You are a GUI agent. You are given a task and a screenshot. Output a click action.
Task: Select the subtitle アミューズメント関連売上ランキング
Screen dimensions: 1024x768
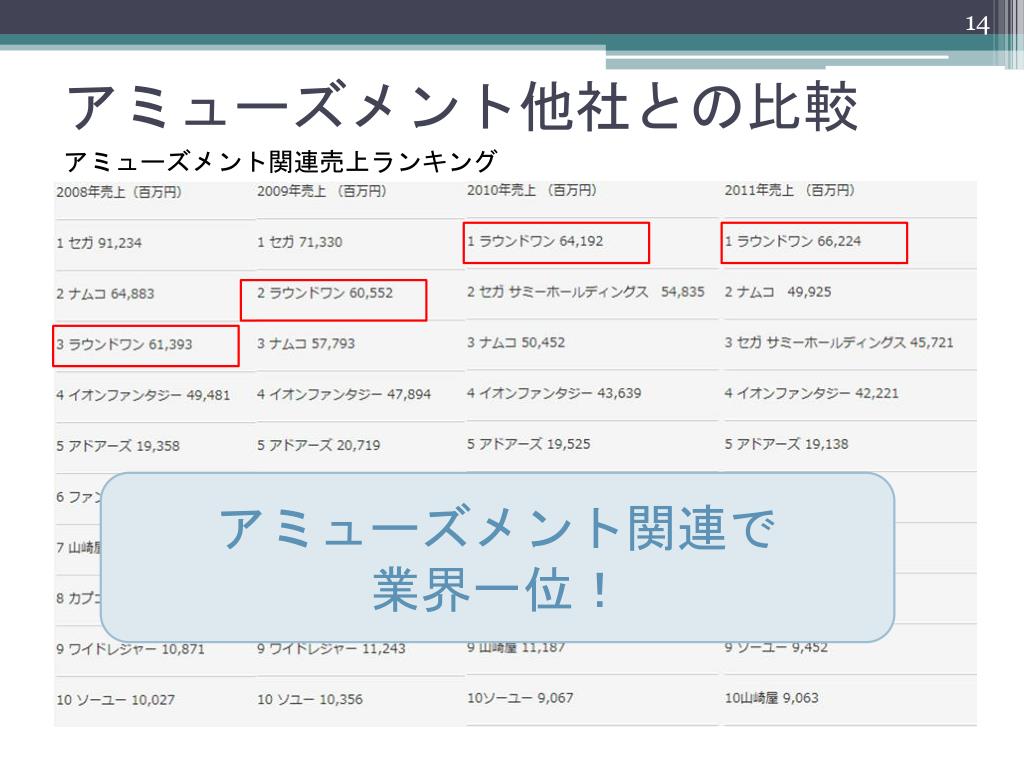(x=281, y=161)
